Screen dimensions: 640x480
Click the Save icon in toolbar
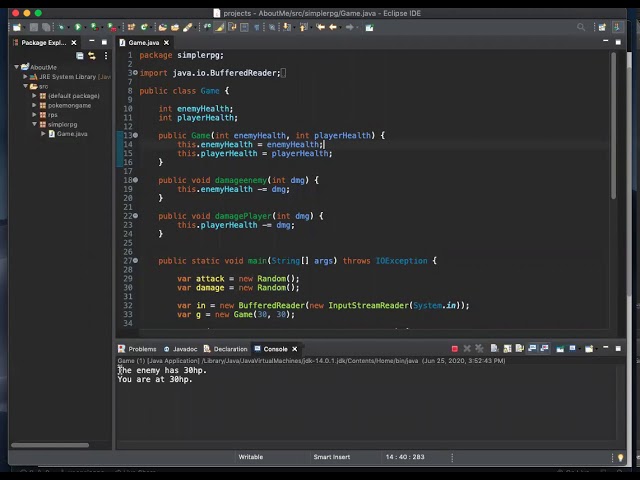[34, 27]
